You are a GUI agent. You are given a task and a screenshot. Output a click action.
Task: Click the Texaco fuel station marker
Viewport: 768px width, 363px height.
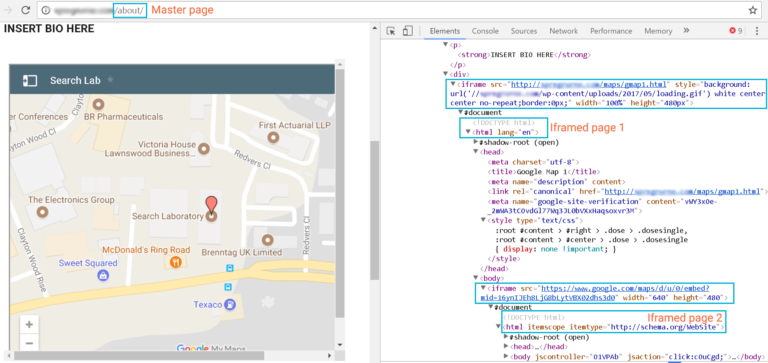click(229, 305)
